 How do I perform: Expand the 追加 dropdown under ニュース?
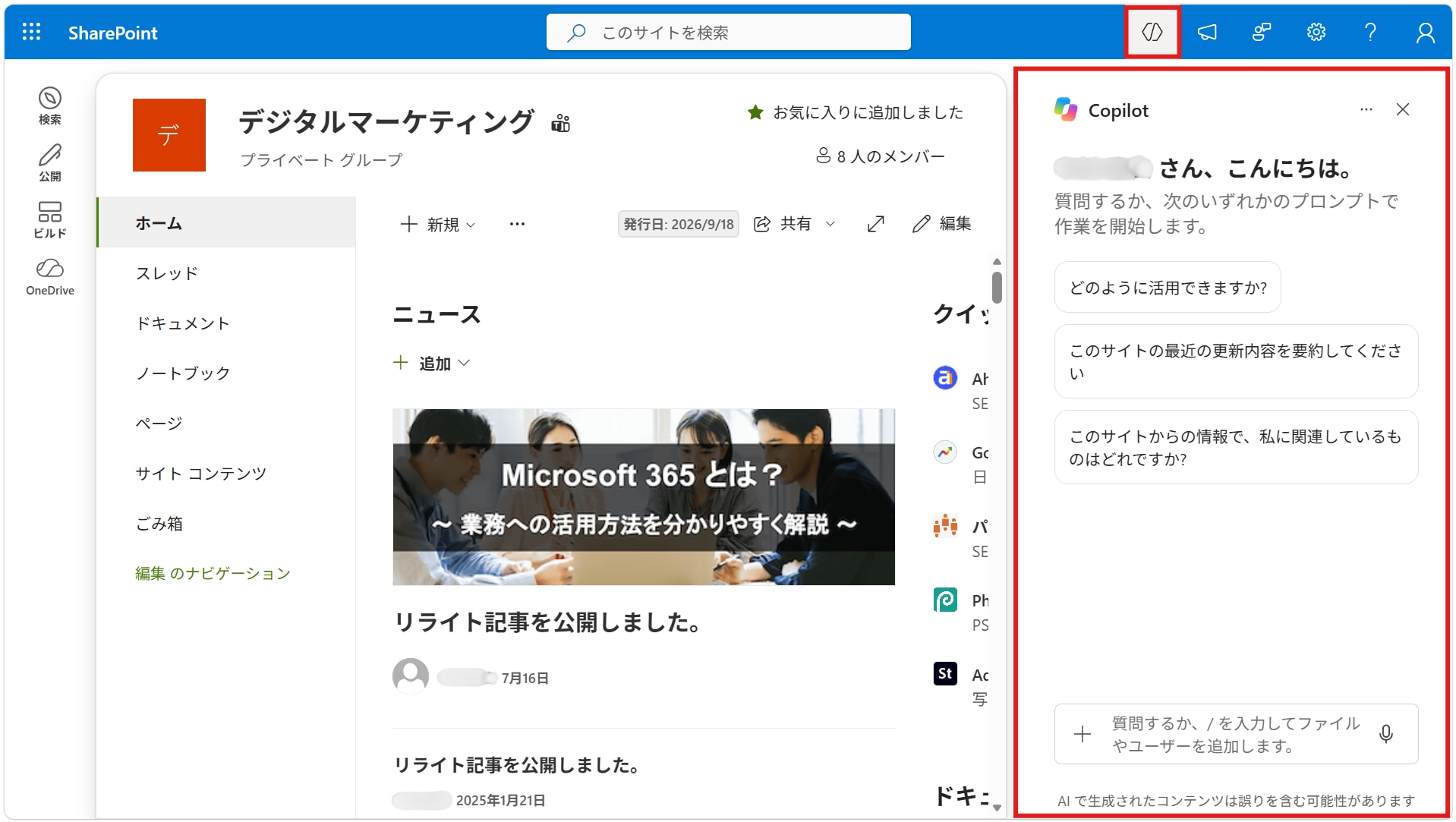pyautogui.click(x=432, y=364)
